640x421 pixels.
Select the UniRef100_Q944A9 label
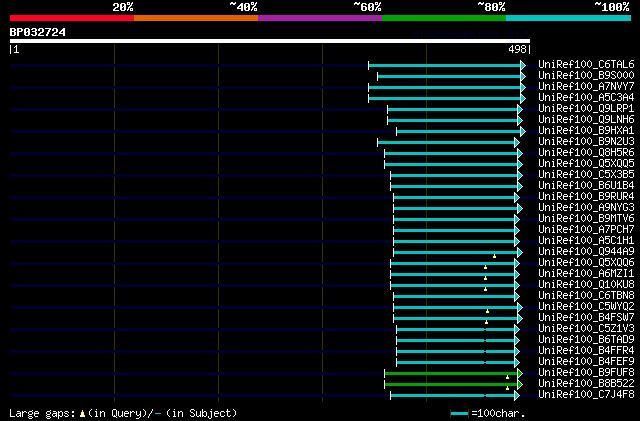pyautogui.click(x=586, y=252)
